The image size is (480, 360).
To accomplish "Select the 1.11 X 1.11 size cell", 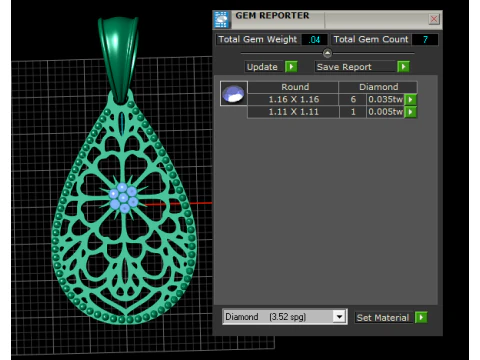I will [x=293, y=112].
